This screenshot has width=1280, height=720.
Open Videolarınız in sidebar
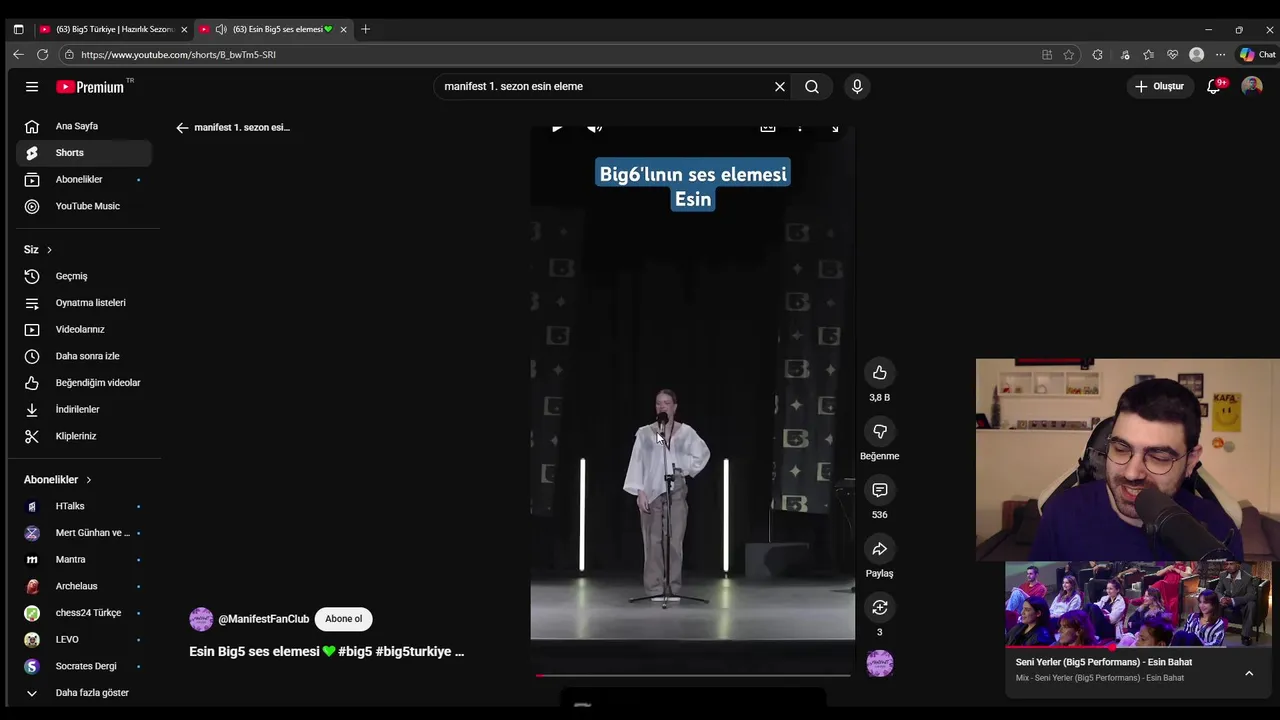point(84,330)
